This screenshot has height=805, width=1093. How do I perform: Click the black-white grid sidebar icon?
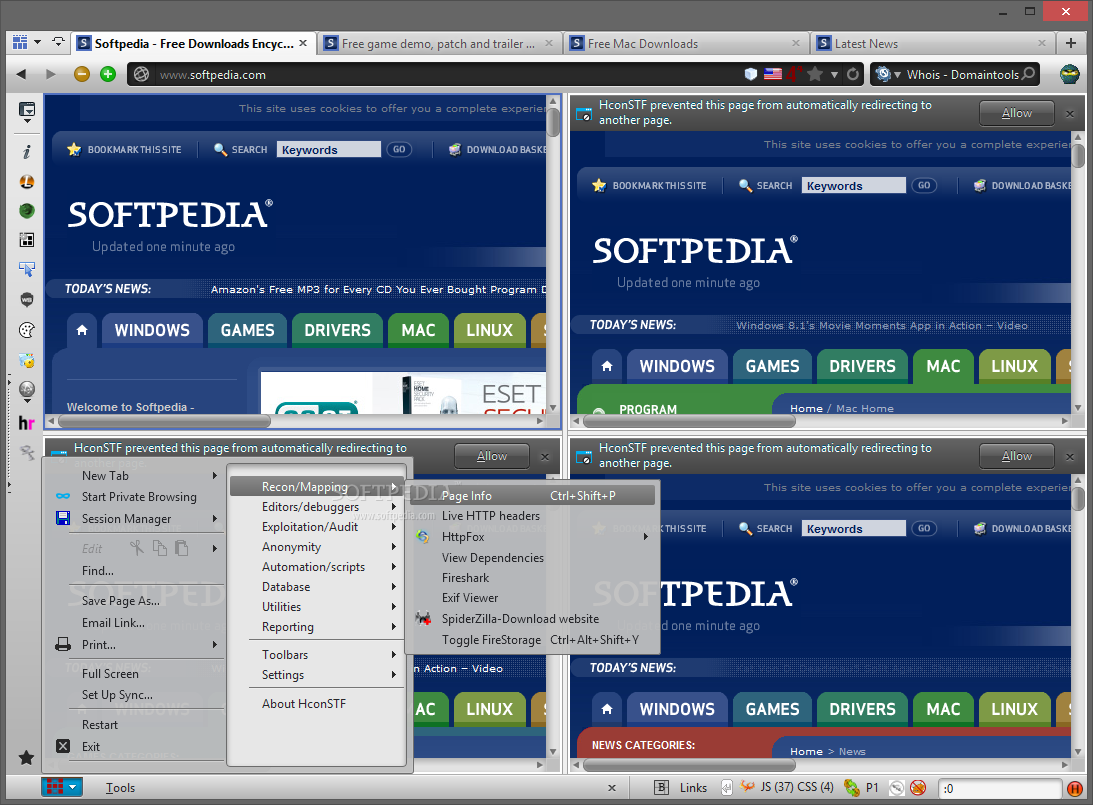click(26, 240)
